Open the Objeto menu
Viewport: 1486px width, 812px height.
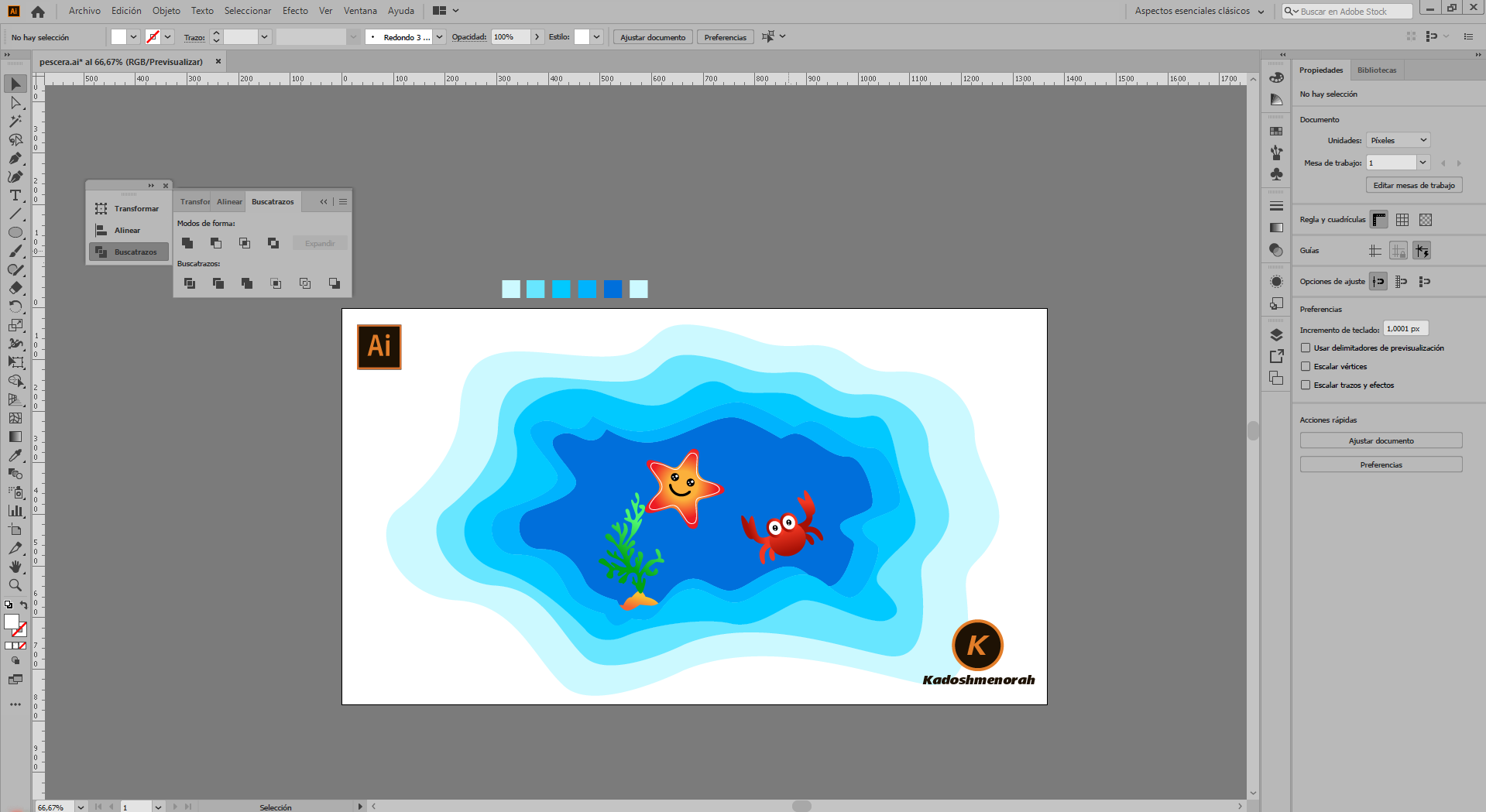click(166, 11)
